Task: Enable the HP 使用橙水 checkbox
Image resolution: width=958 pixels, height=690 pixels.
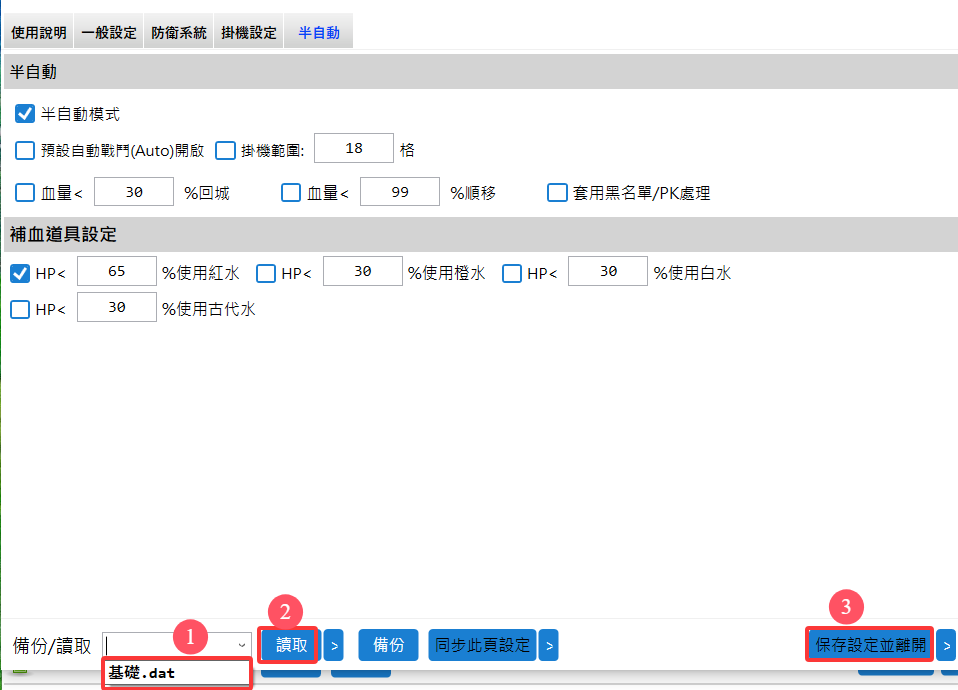Action: point(266,273)
